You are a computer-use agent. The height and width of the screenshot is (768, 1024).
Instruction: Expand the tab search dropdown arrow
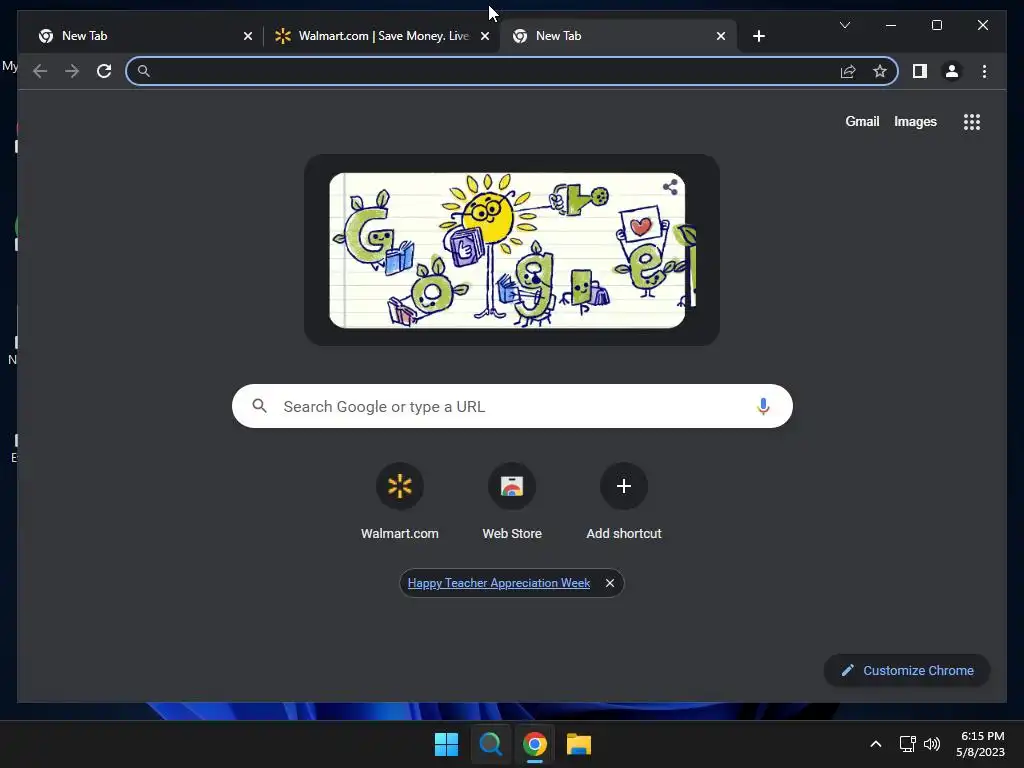click(x=844, y=25)
